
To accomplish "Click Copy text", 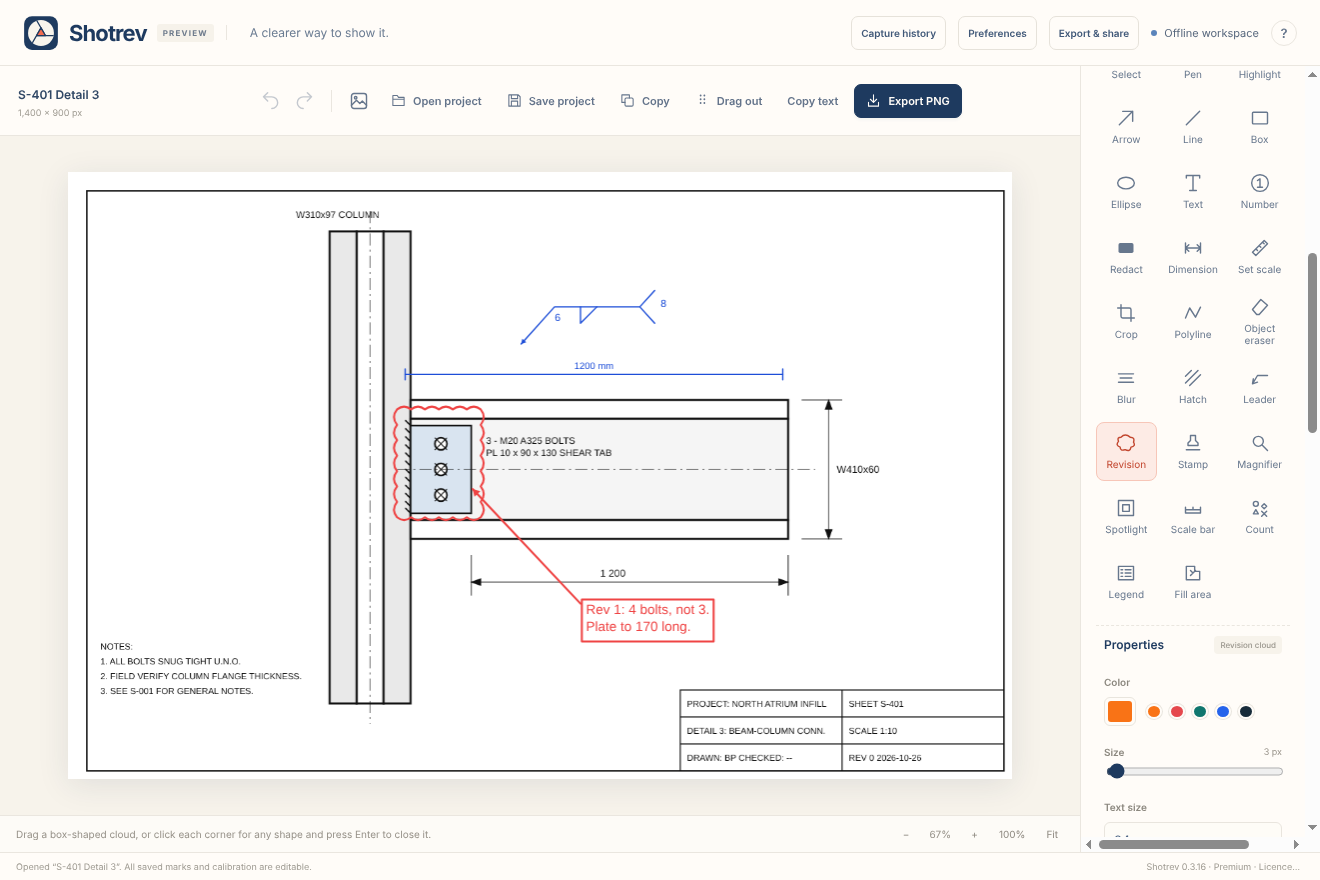I will (813, 101).
